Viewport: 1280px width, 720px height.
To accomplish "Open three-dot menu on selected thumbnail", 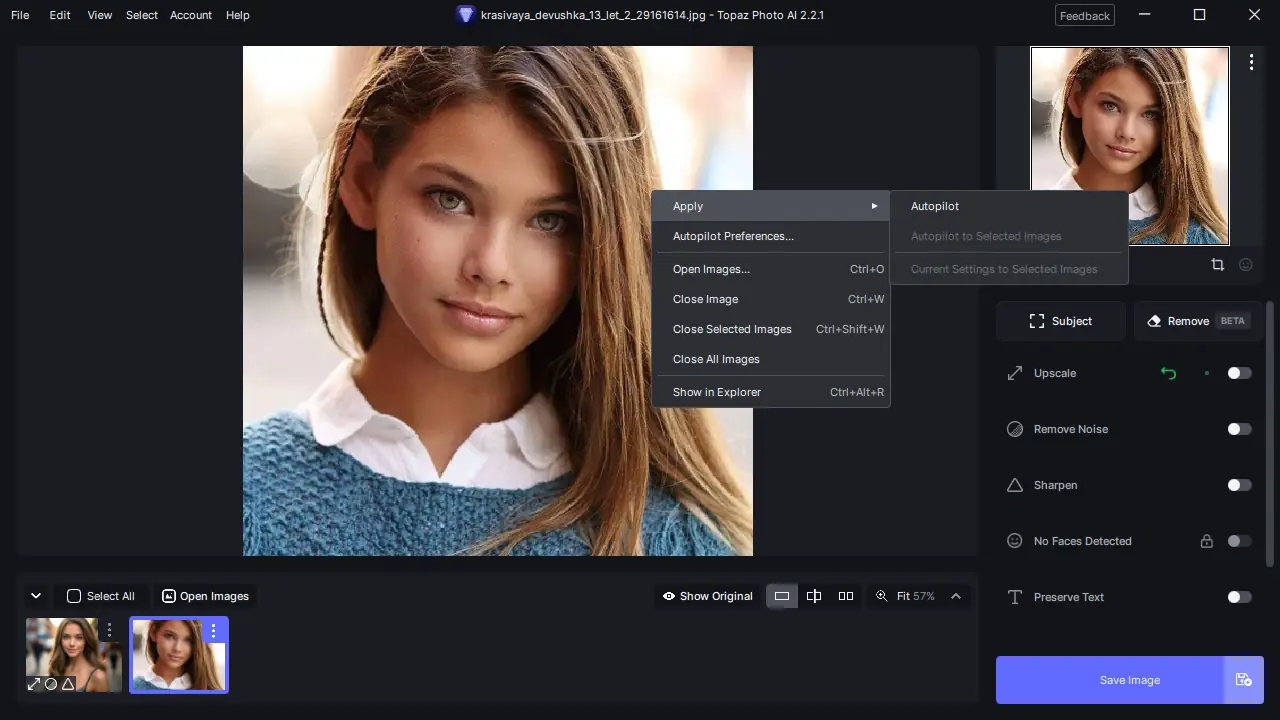I will [x=213, y=631].
